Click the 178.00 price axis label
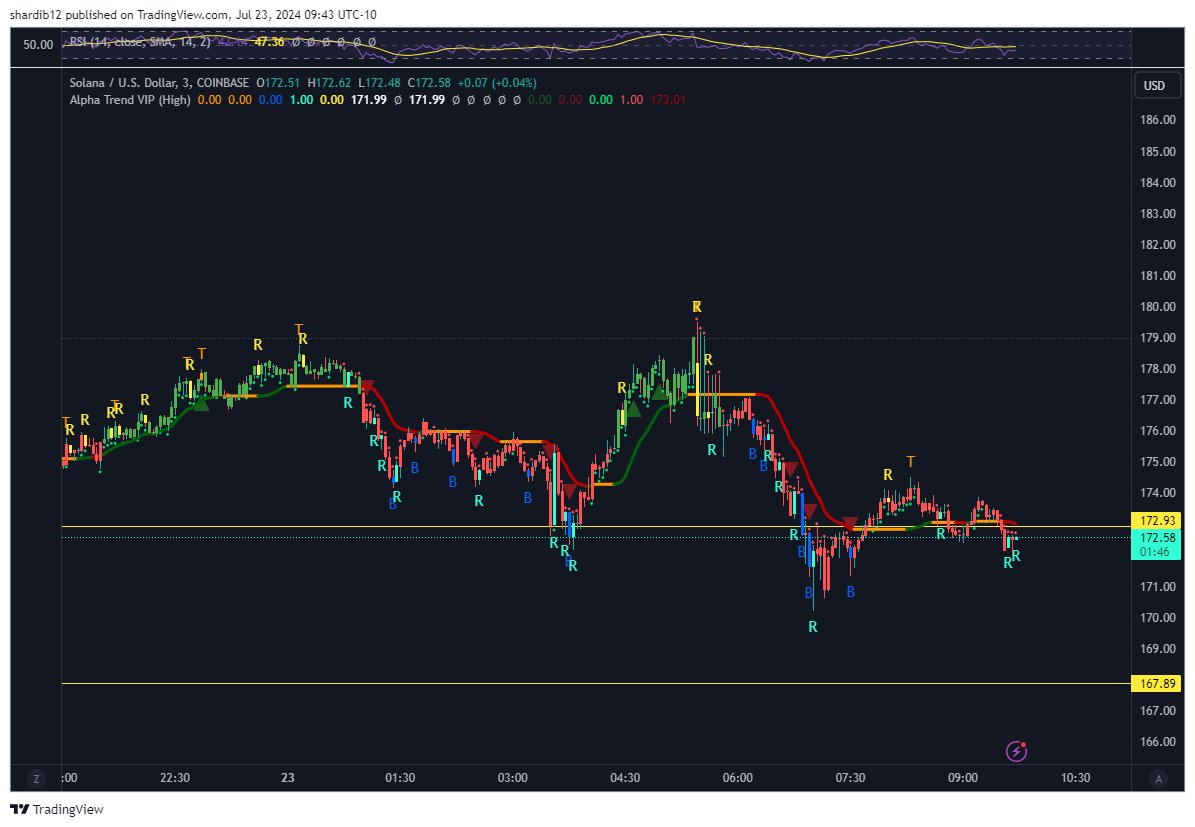The image size is (1195, 827). coord(1158,369)
